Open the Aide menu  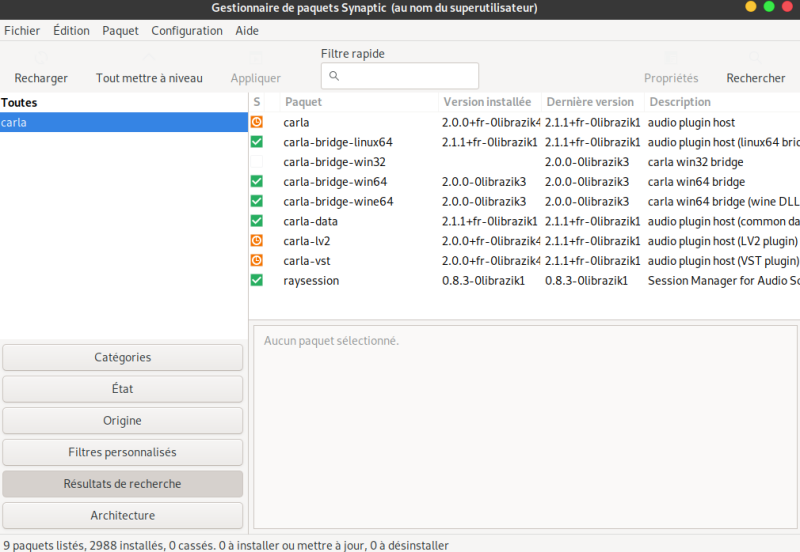point(247,31)
